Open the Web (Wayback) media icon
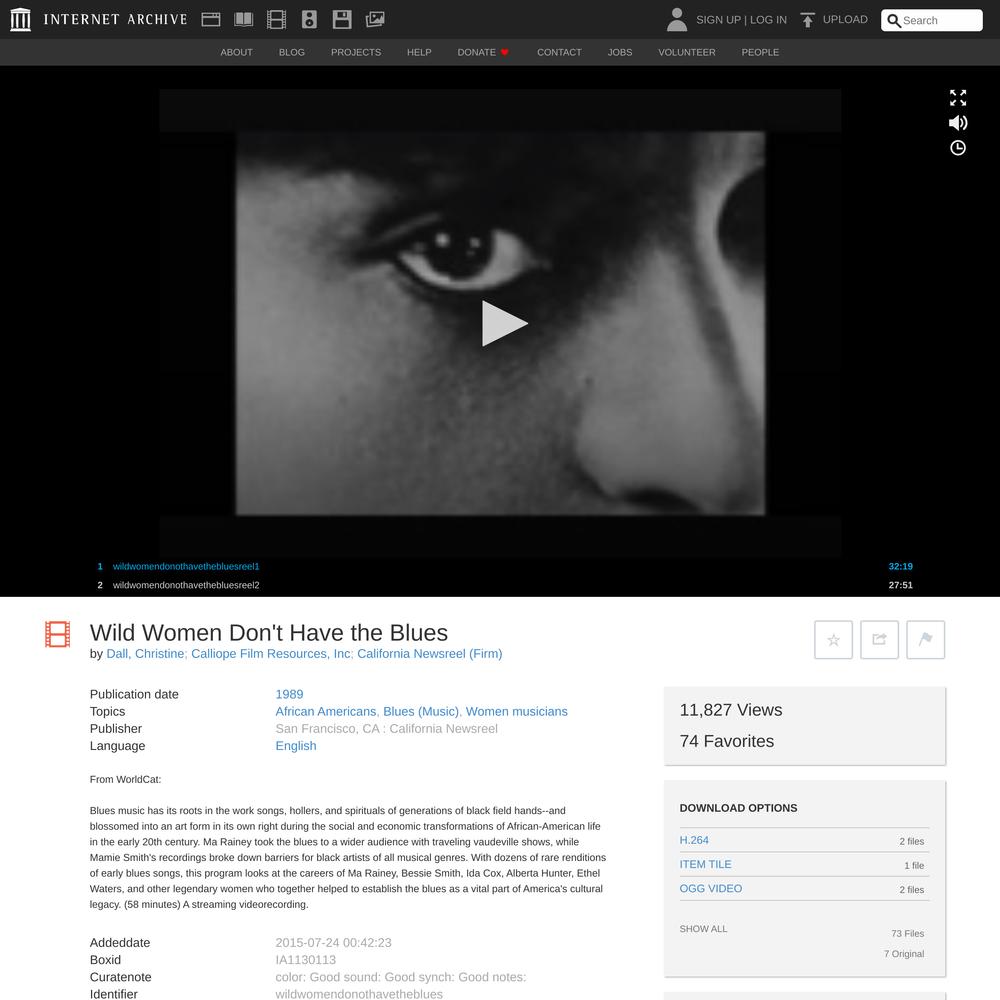1000x1000 pixels. (x=210, y=20)
